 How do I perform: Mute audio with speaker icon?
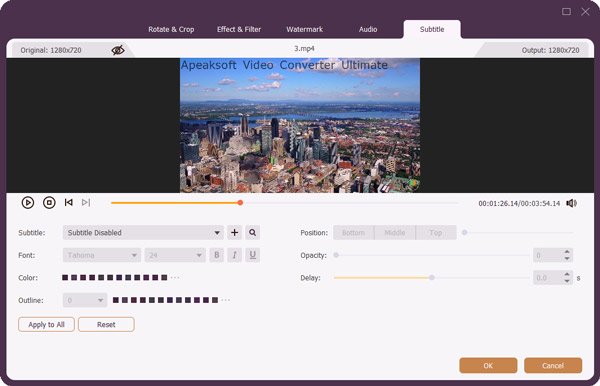[x=572, y=203]
